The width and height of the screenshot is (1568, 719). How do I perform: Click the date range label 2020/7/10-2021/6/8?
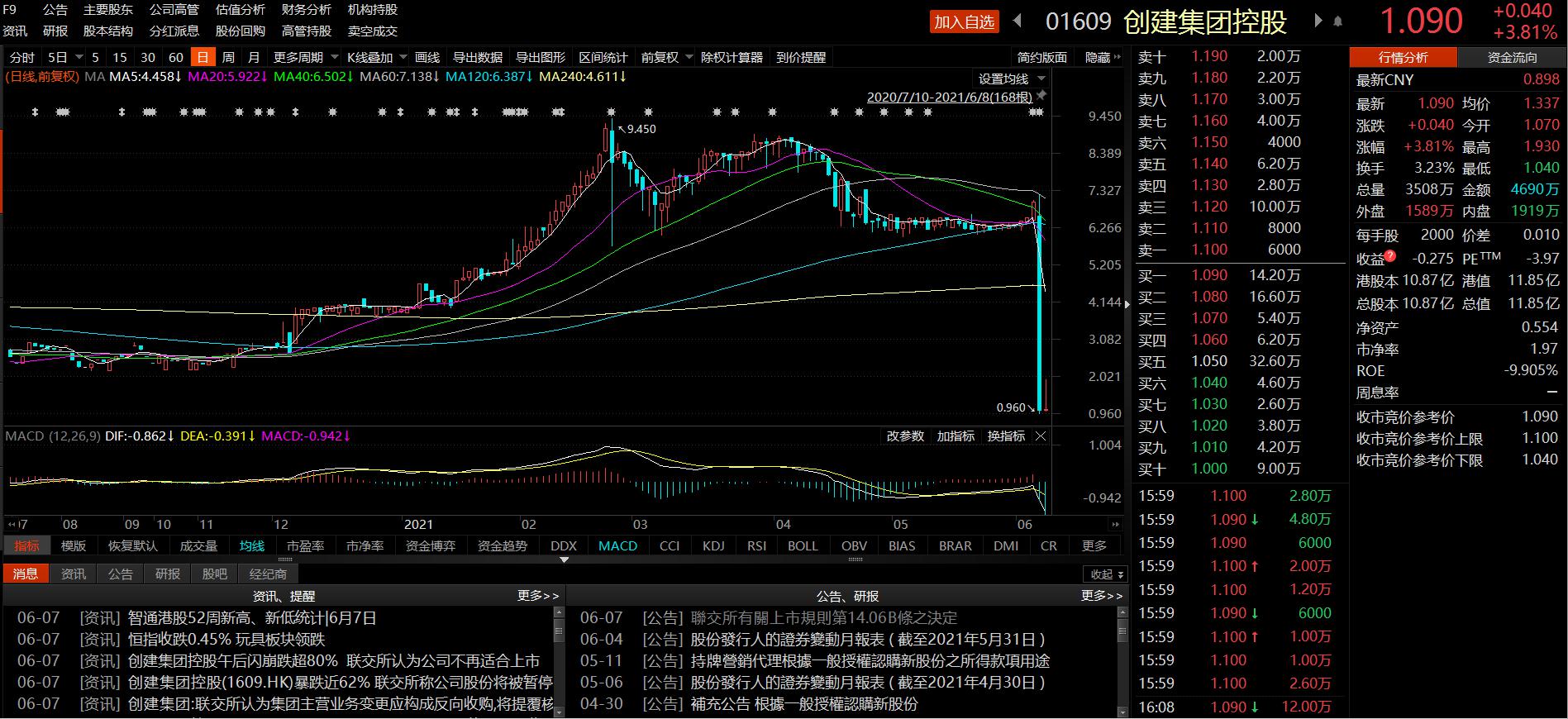(x=950, y=97)
